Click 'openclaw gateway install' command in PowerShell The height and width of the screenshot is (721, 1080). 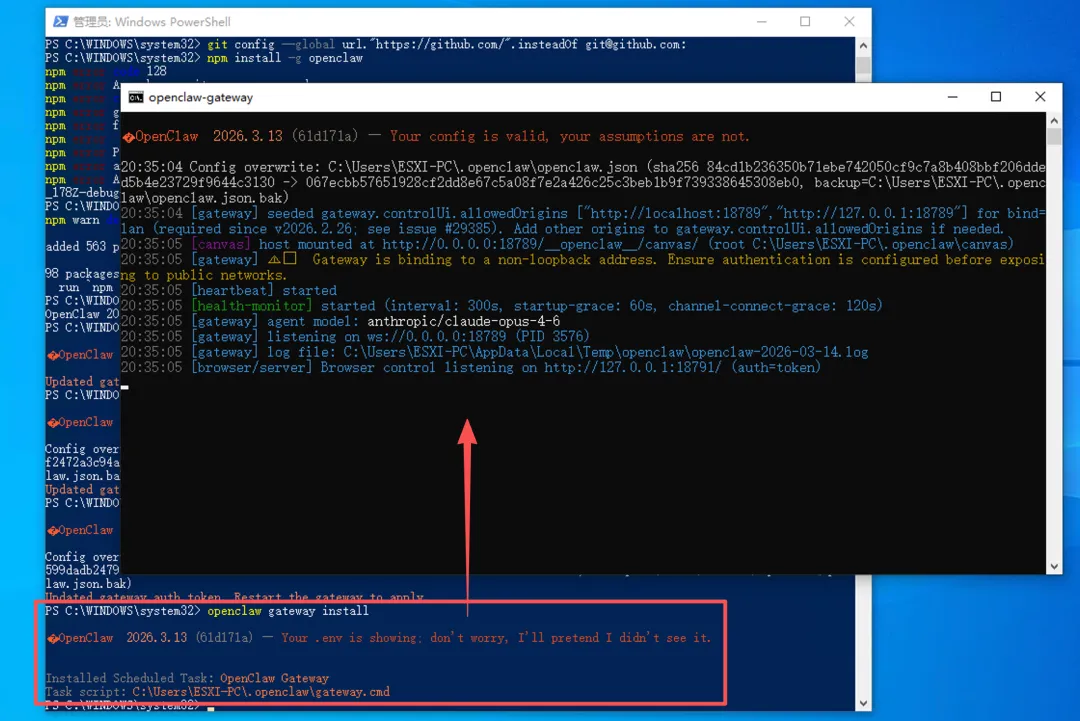tap(288, 611)
